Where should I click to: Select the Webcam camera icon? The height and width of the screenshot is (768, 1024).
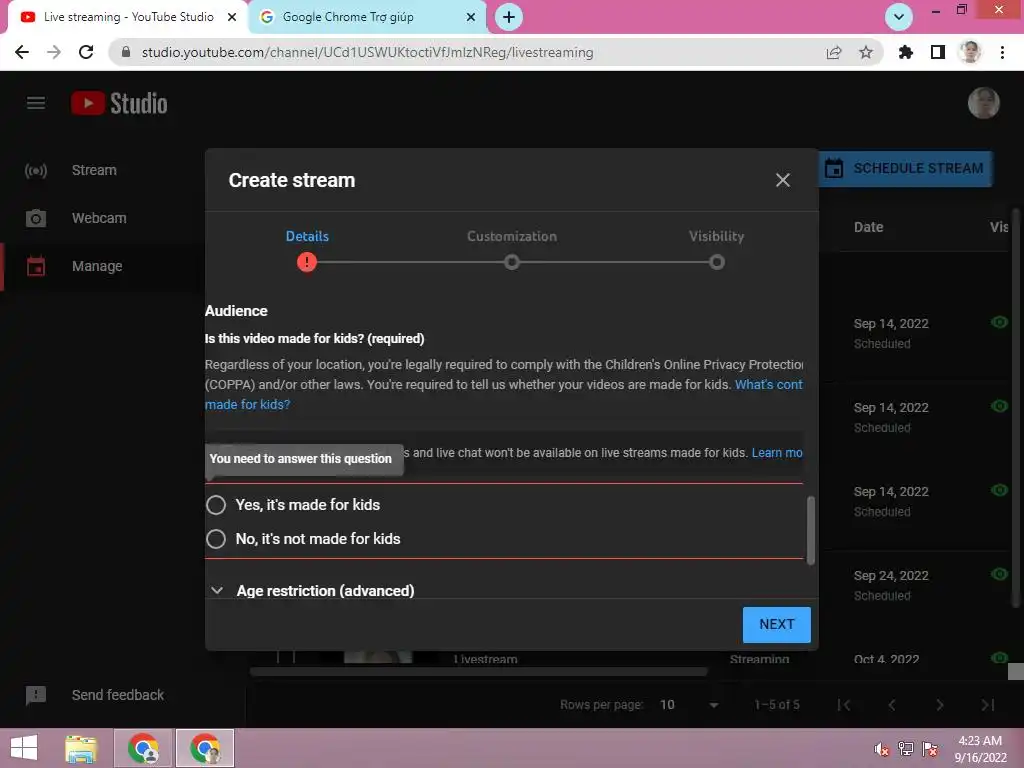pos(35,218)
